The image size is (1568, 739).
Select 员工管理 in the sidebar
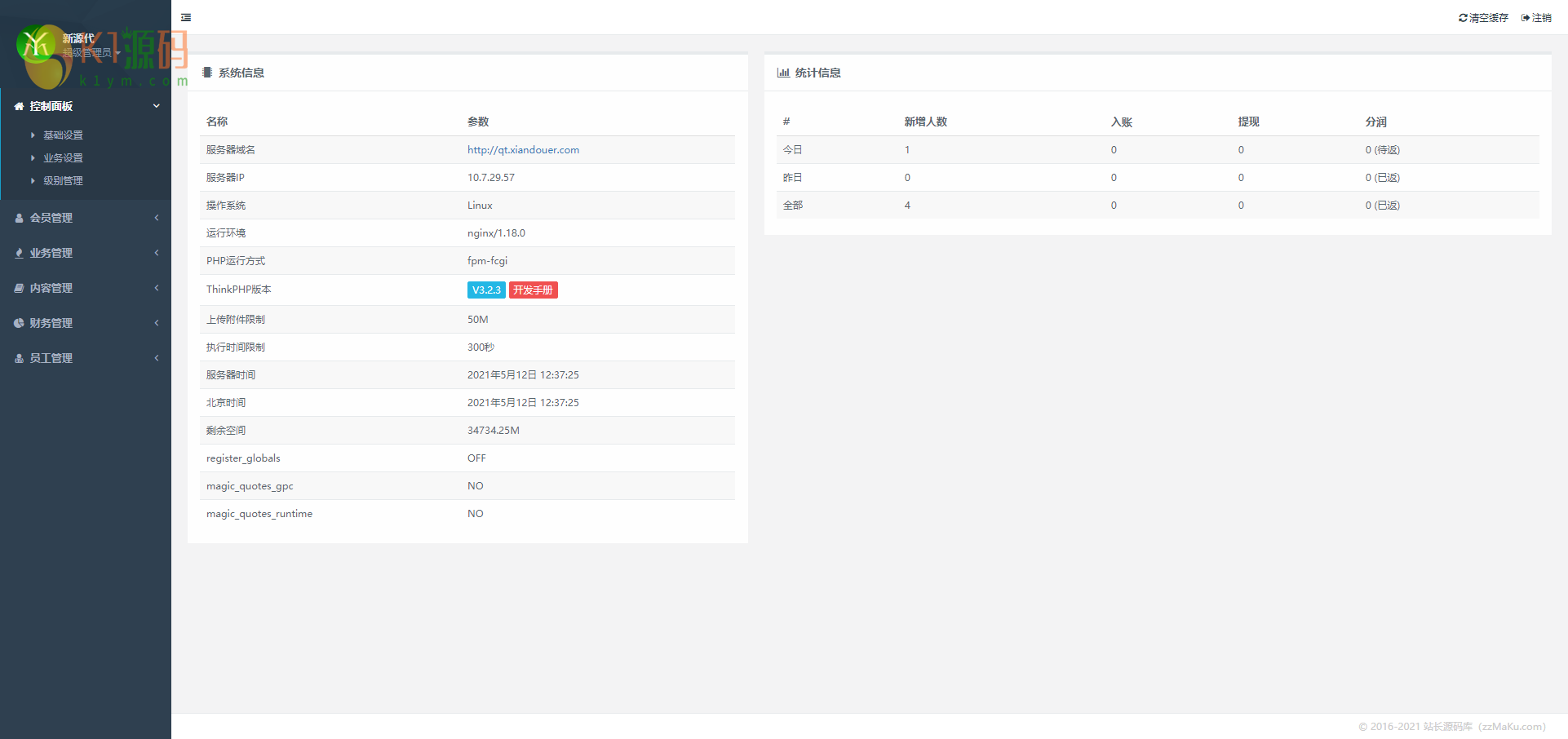click(51, 358)
